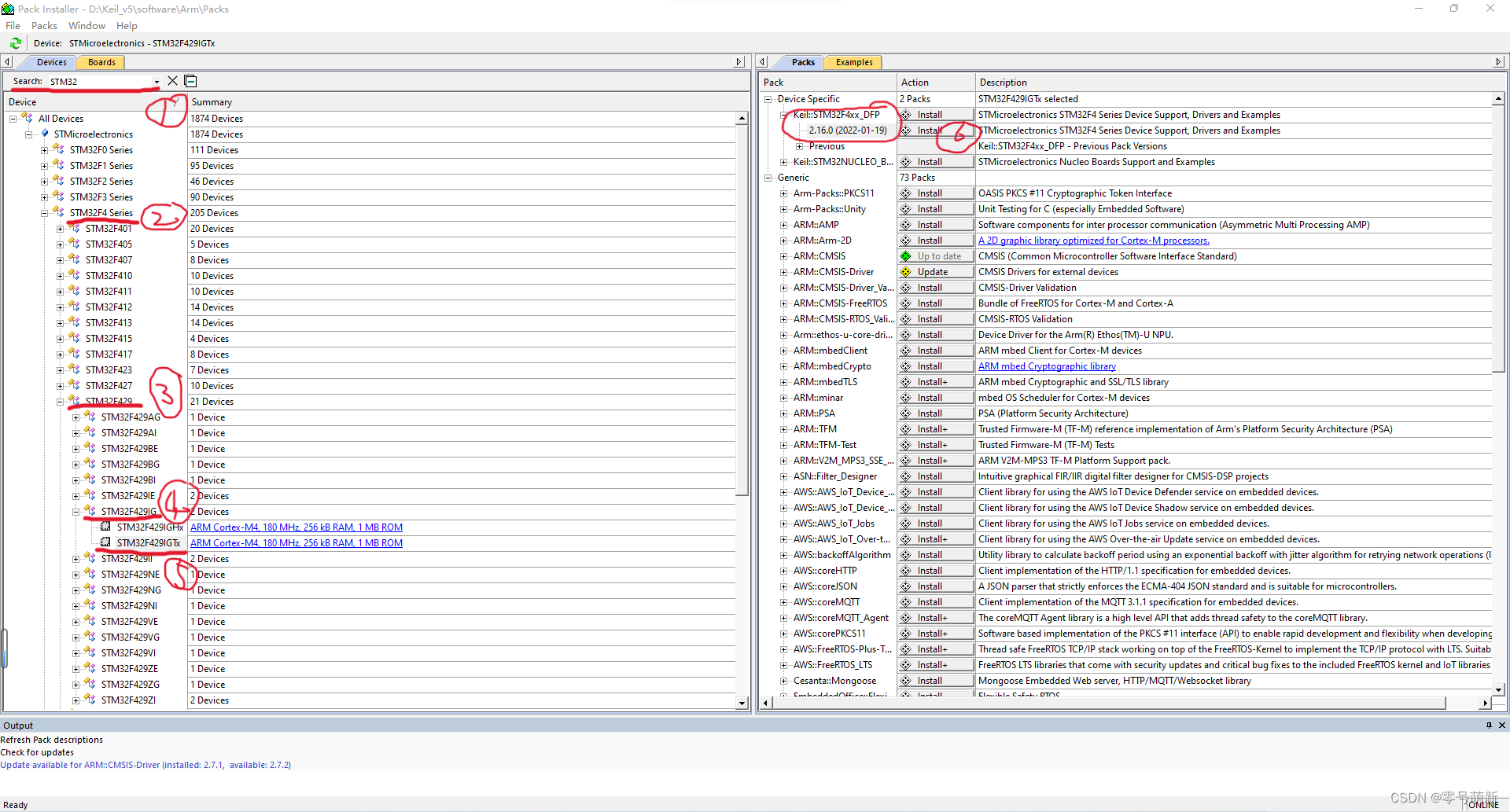The image size is (1510, 812).
Task: Collapse the Generic packs group
Action: coord(768,178)
